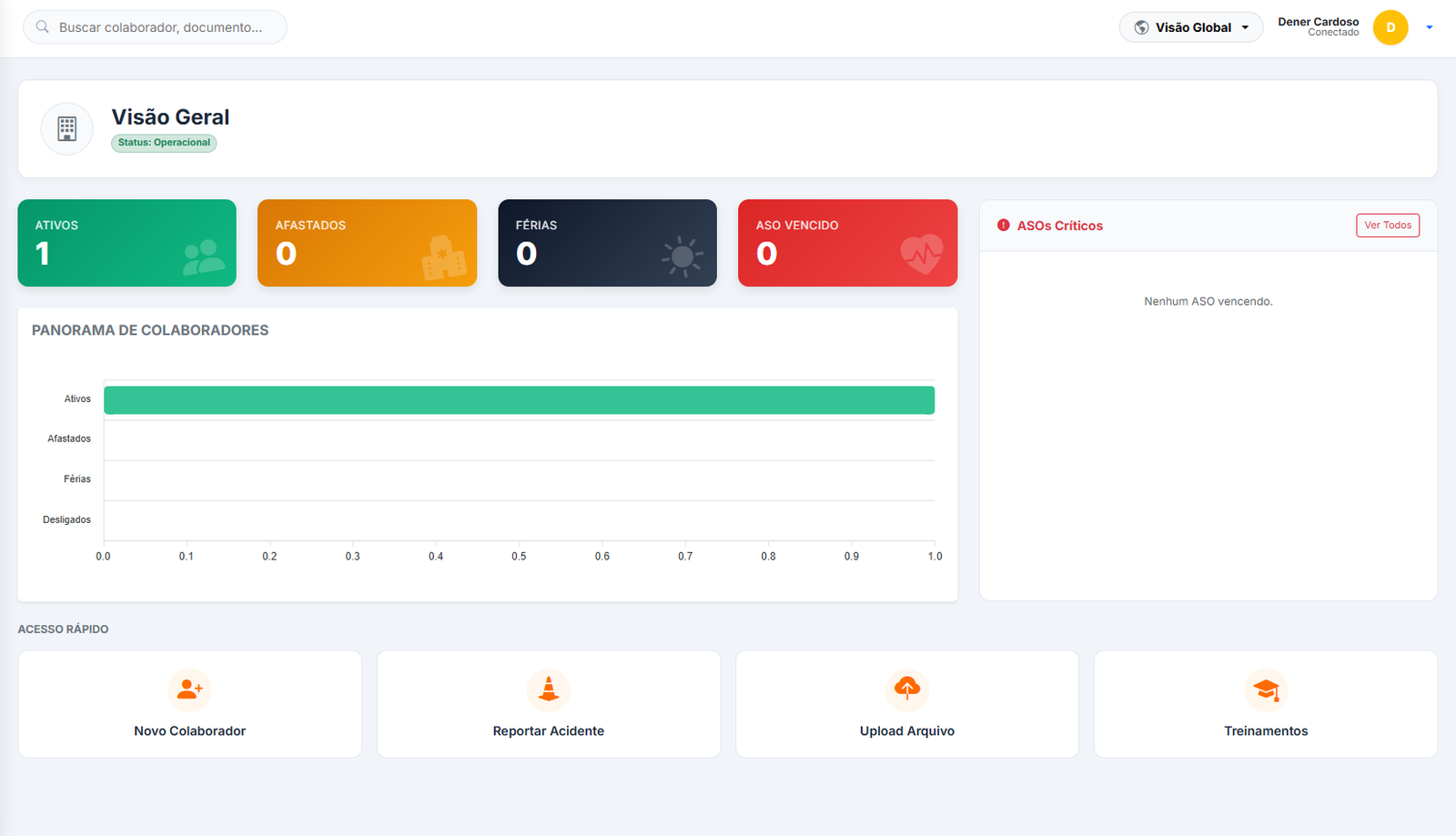Click the search magnifier icon

click(43, 26)
